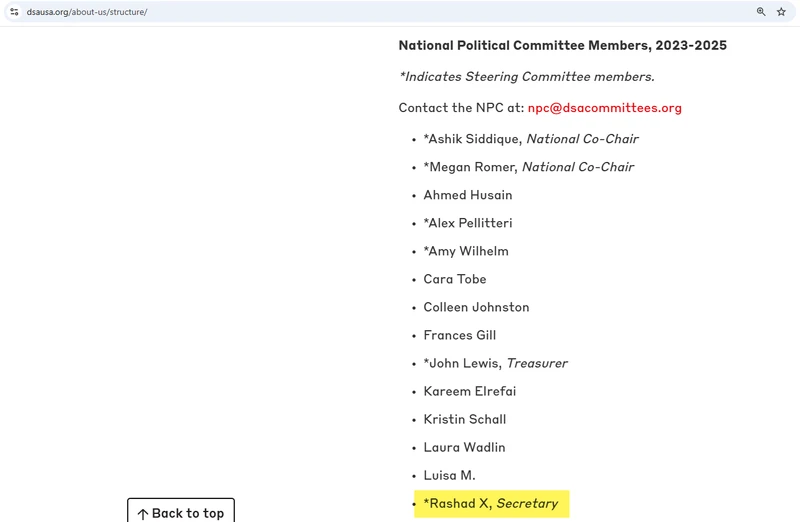Click the Alex Pellitteri list item

tap(467, 223)
